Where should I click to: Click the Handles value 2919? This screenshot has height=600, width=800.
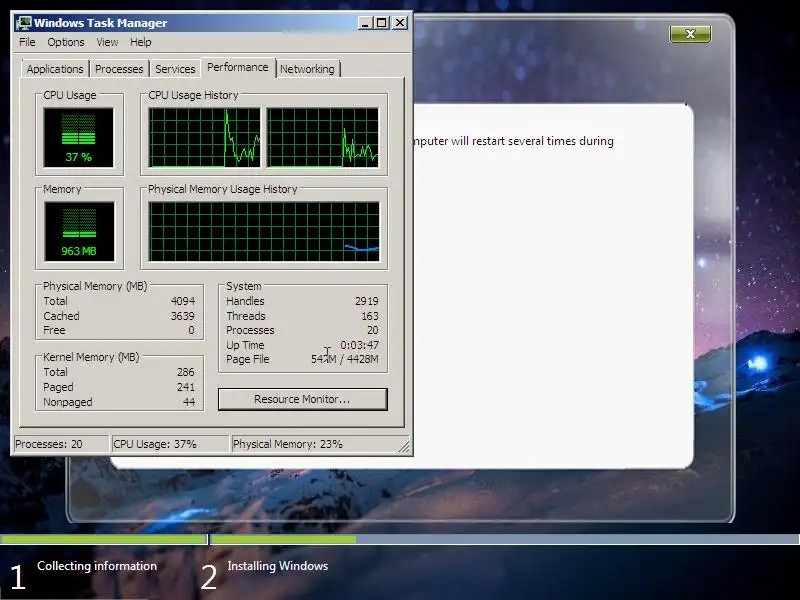[367, 301]
